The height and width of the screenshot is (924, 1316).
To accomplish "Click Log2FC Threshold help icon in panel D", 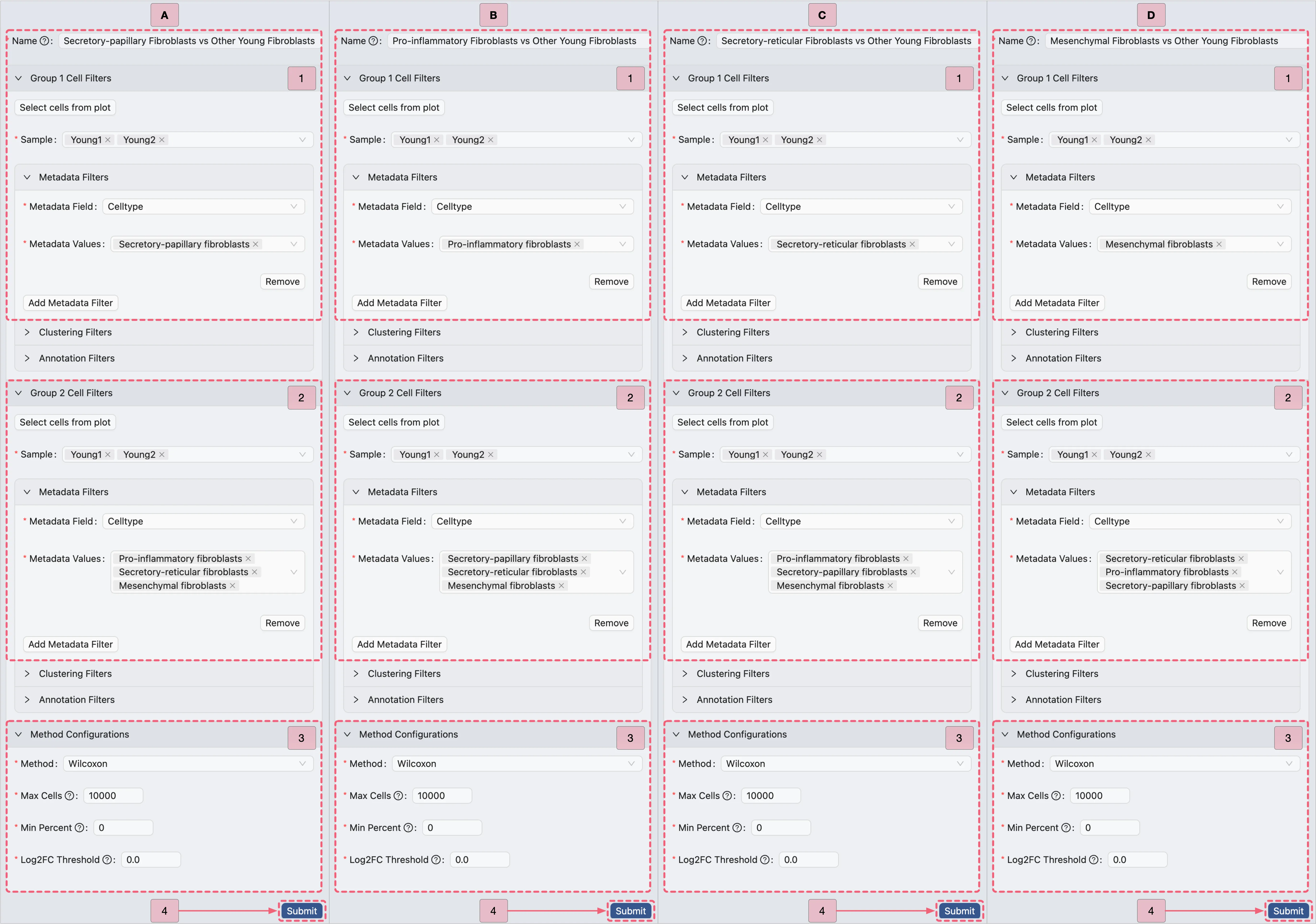I will (1094, 860).
